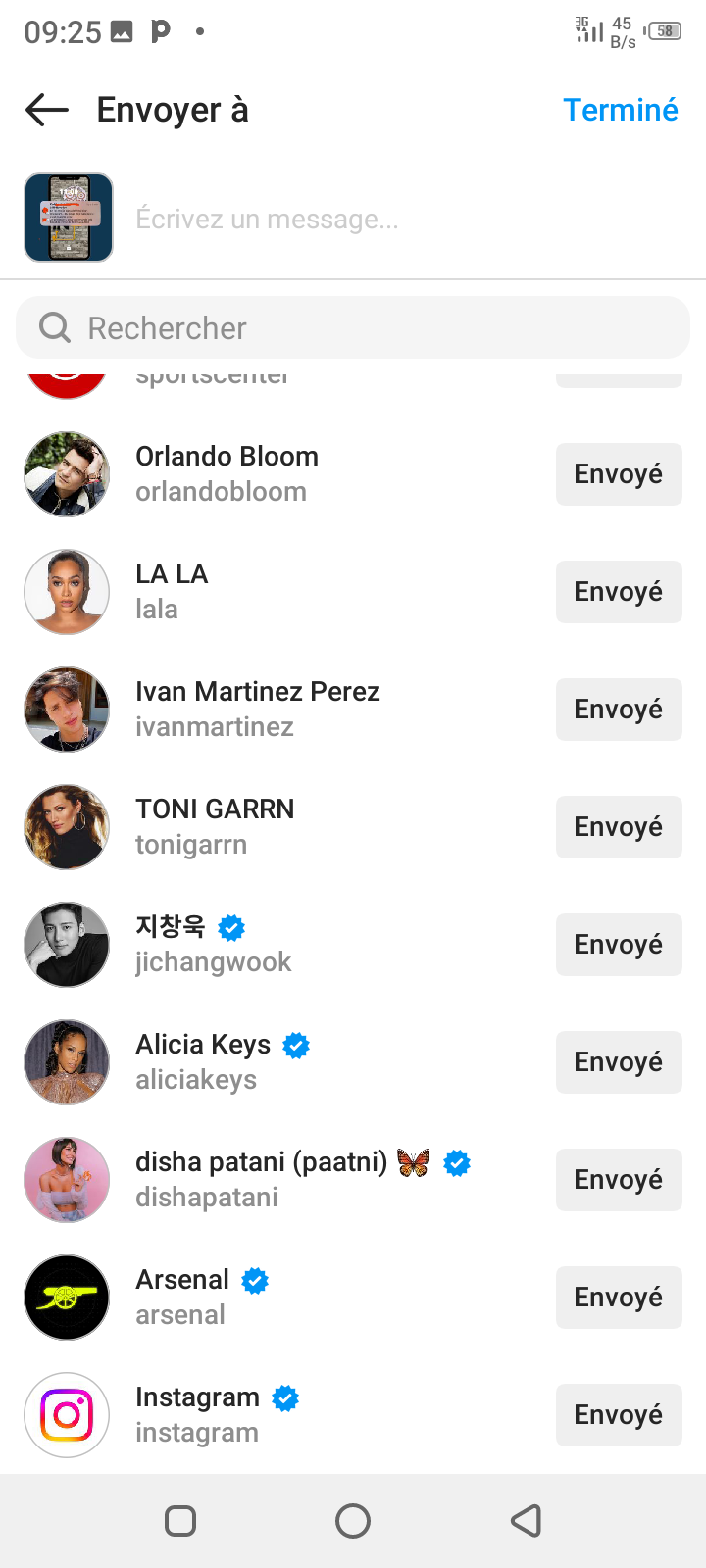Tap Envoyé button next to LA LA
This screenshot has height=1568, width=706.
(618, 591)
